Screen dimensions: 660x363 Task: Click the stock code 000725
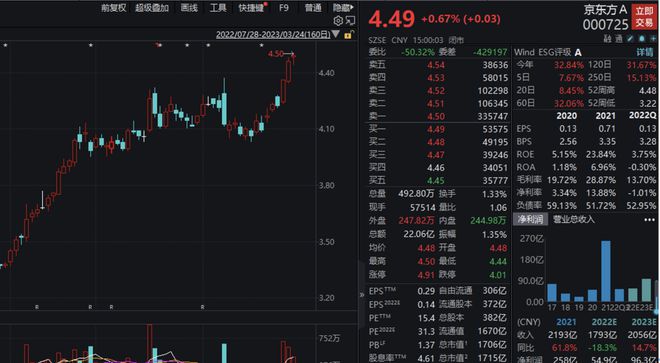[605, 25]
